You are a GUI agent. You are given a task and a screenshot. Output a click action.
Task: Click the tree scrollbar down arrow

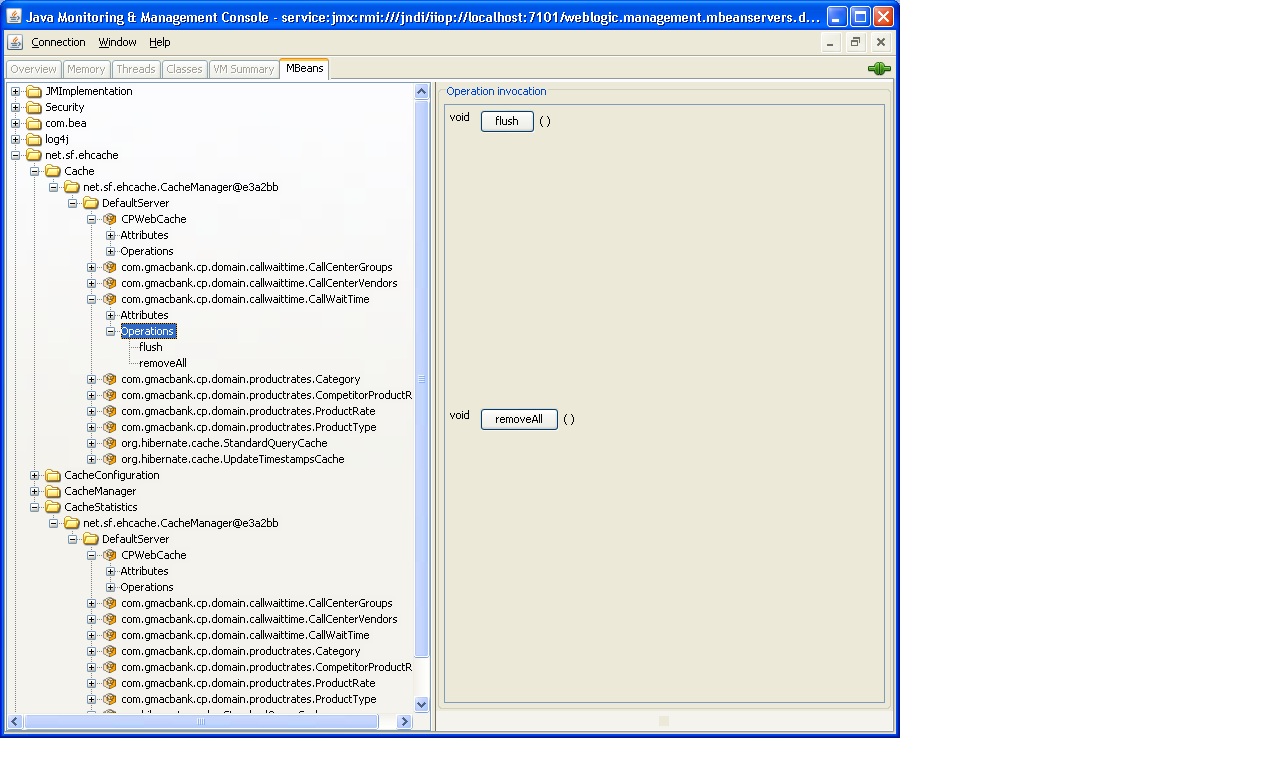[421, 704]
